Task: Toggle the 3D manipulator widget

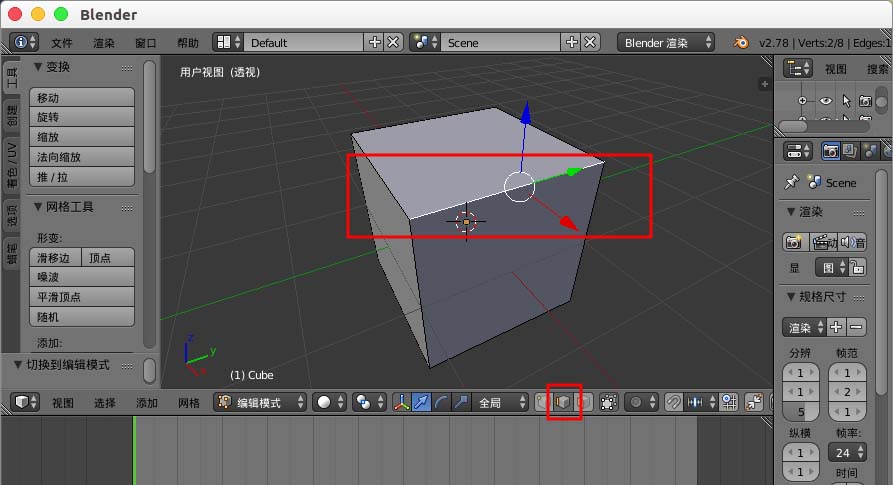Action: [402, 402]
